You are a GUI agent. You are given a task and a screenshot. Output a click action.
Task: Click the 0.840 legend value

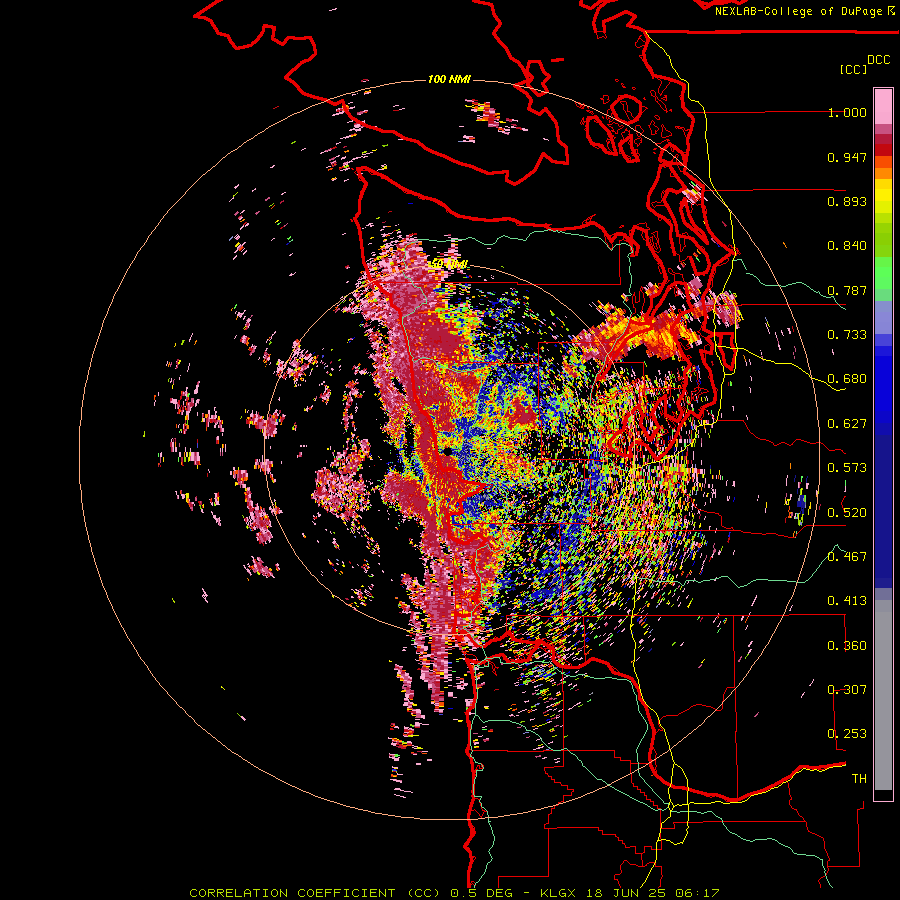pyautogui.click(x=847, y=246)
